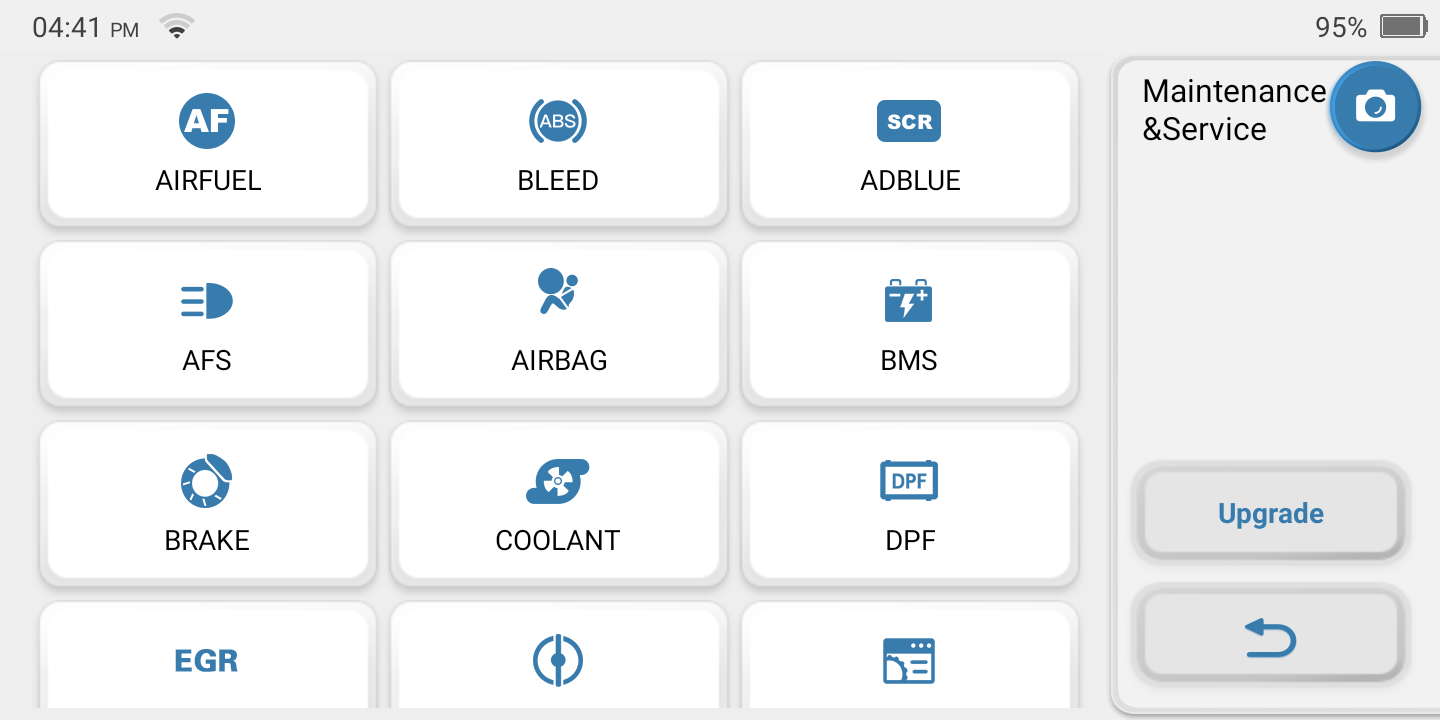Tap the steering wheel icon tile
Image resolution: width=1440 pixels, height=720 pixels.
(558, 658)
